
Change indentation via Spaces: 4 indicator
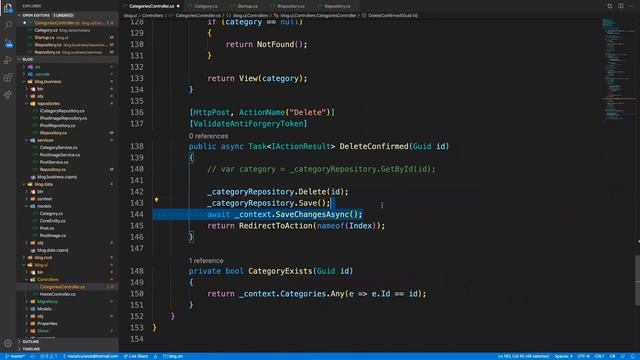563,356
